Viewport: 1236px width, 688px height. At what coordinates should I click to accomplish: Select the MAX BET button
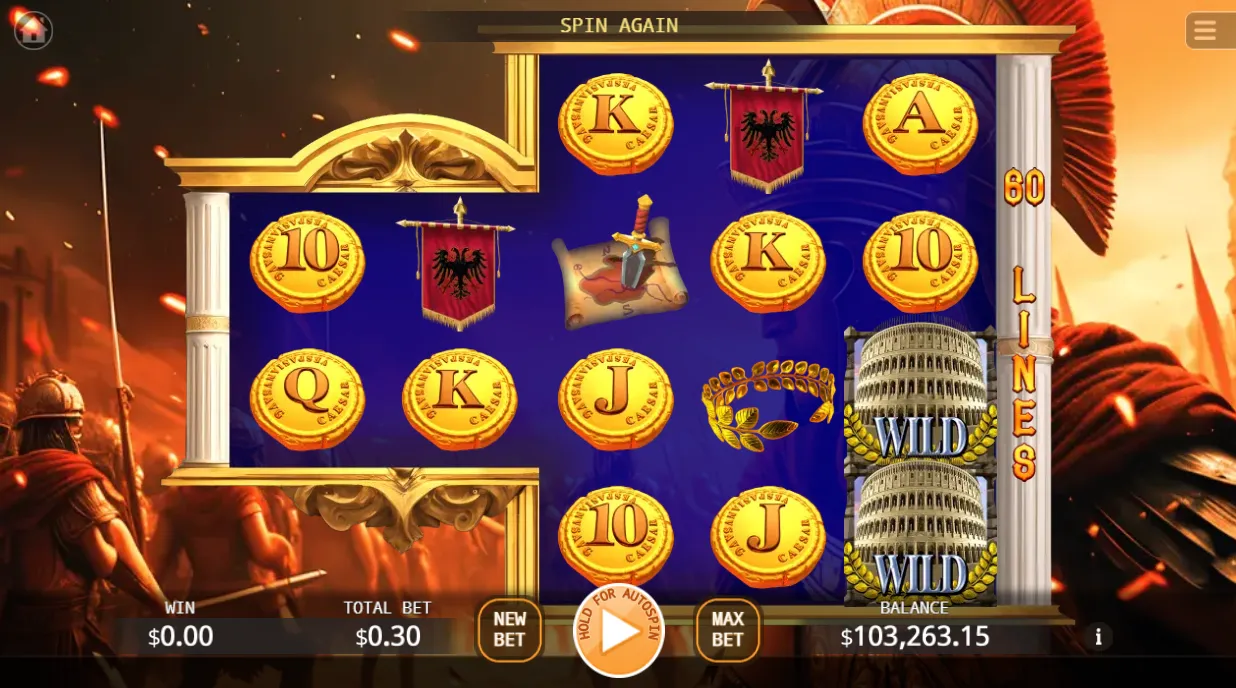point(727,630)
